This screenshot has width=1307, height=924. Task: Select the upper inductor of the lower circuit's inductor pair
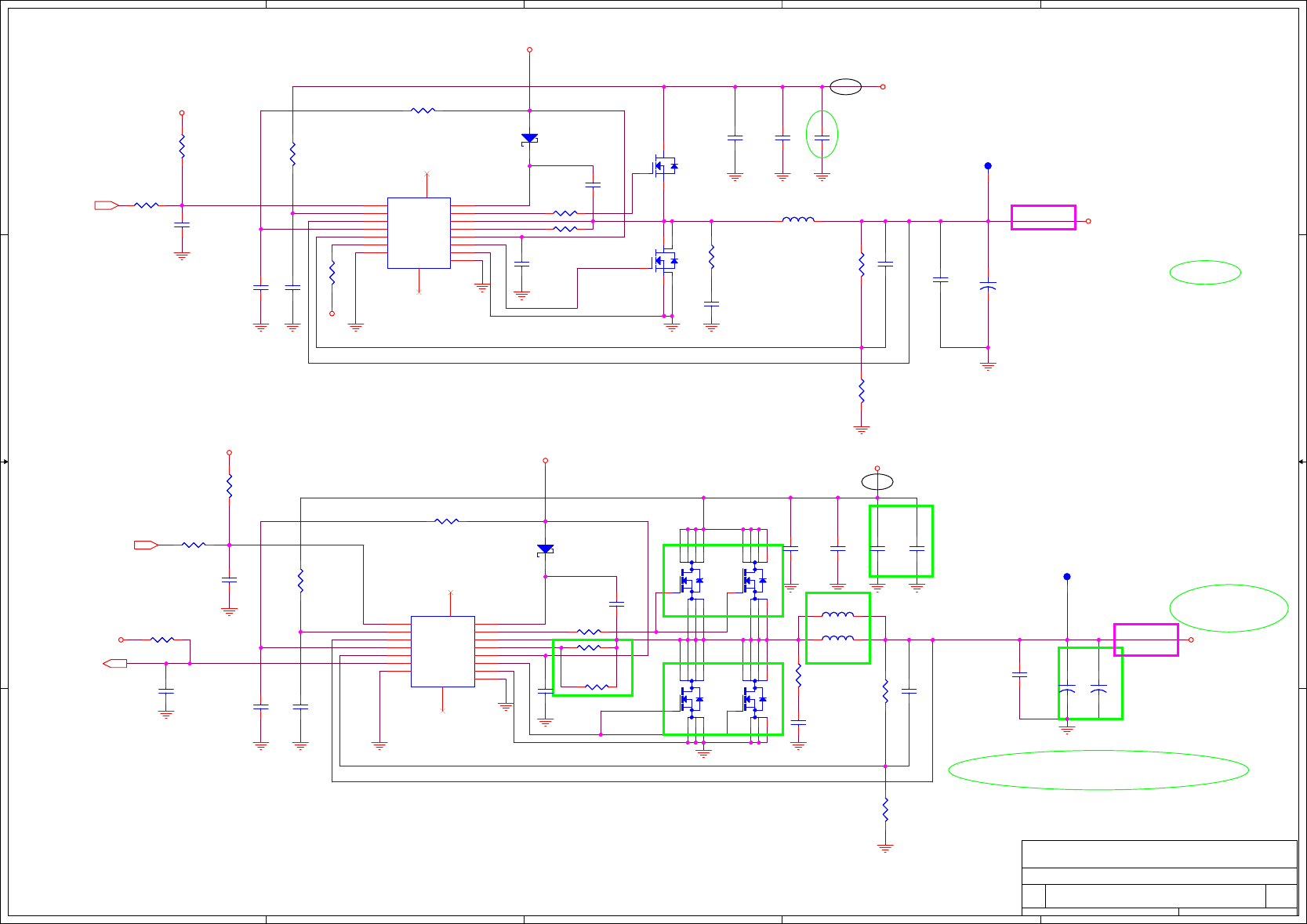[x=838, y=614]
